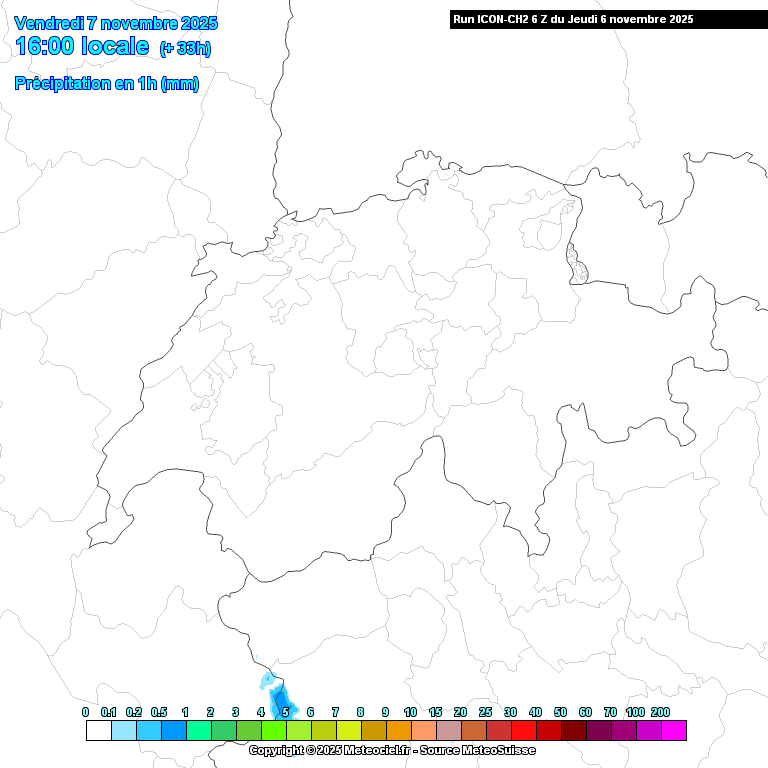
Task: Select the magenta 200+ mm legend swatch
Action: pyautogui.click(x=674, y=731)
